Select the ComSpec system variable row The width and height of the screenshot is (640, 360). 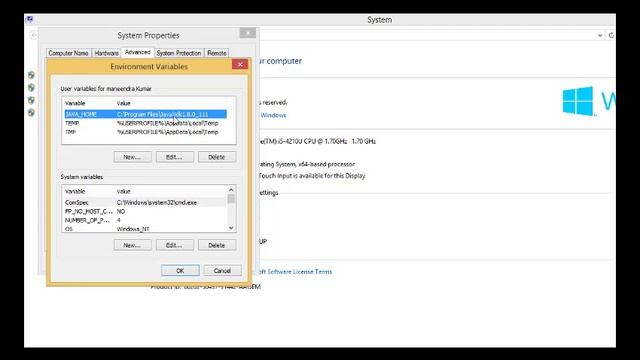pos(145,202)
